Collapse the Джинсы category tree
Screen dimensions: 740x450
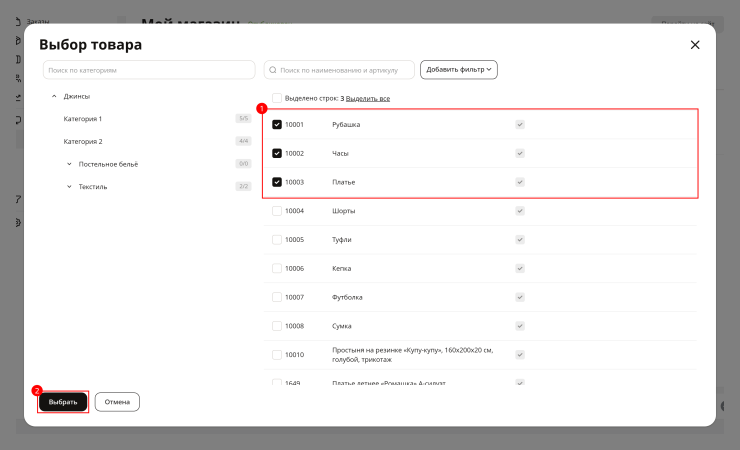click(54, 96)
